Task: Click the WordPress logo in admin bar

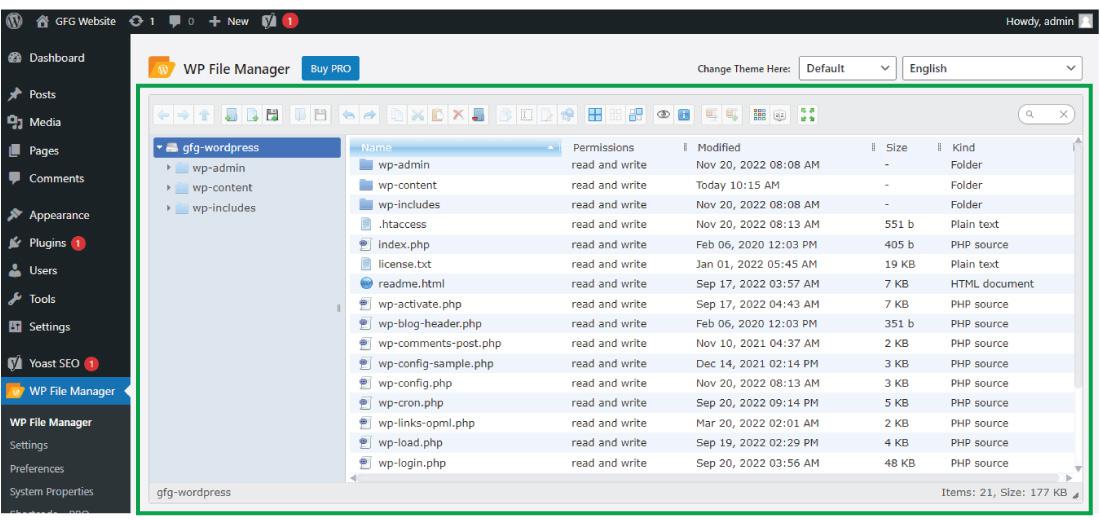Action: [x=13, y=21]
